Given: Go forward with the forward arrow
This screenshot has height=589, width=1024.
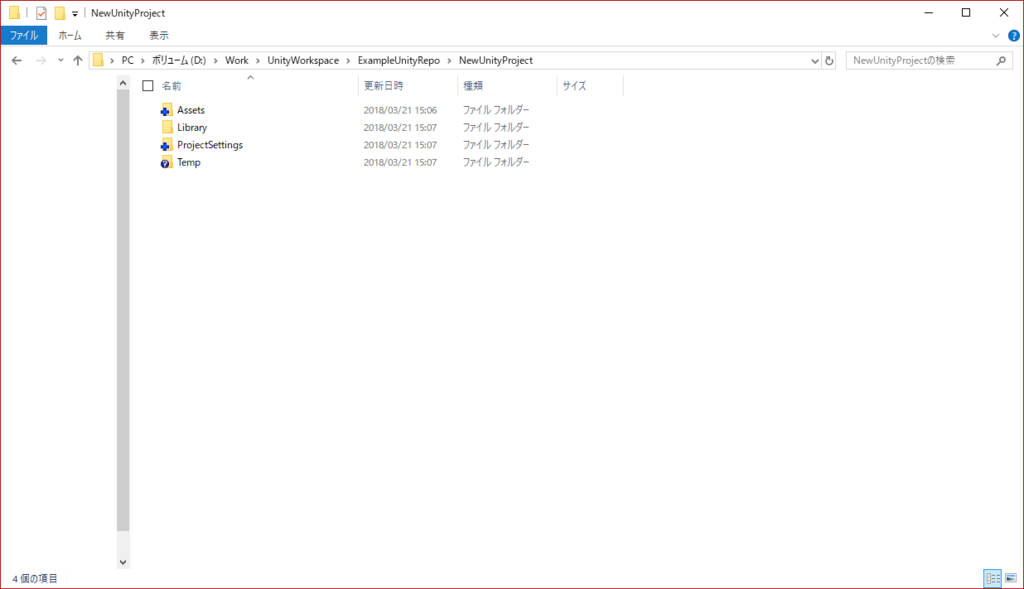Looking at the screenshot, I should [x=41, y=60].
